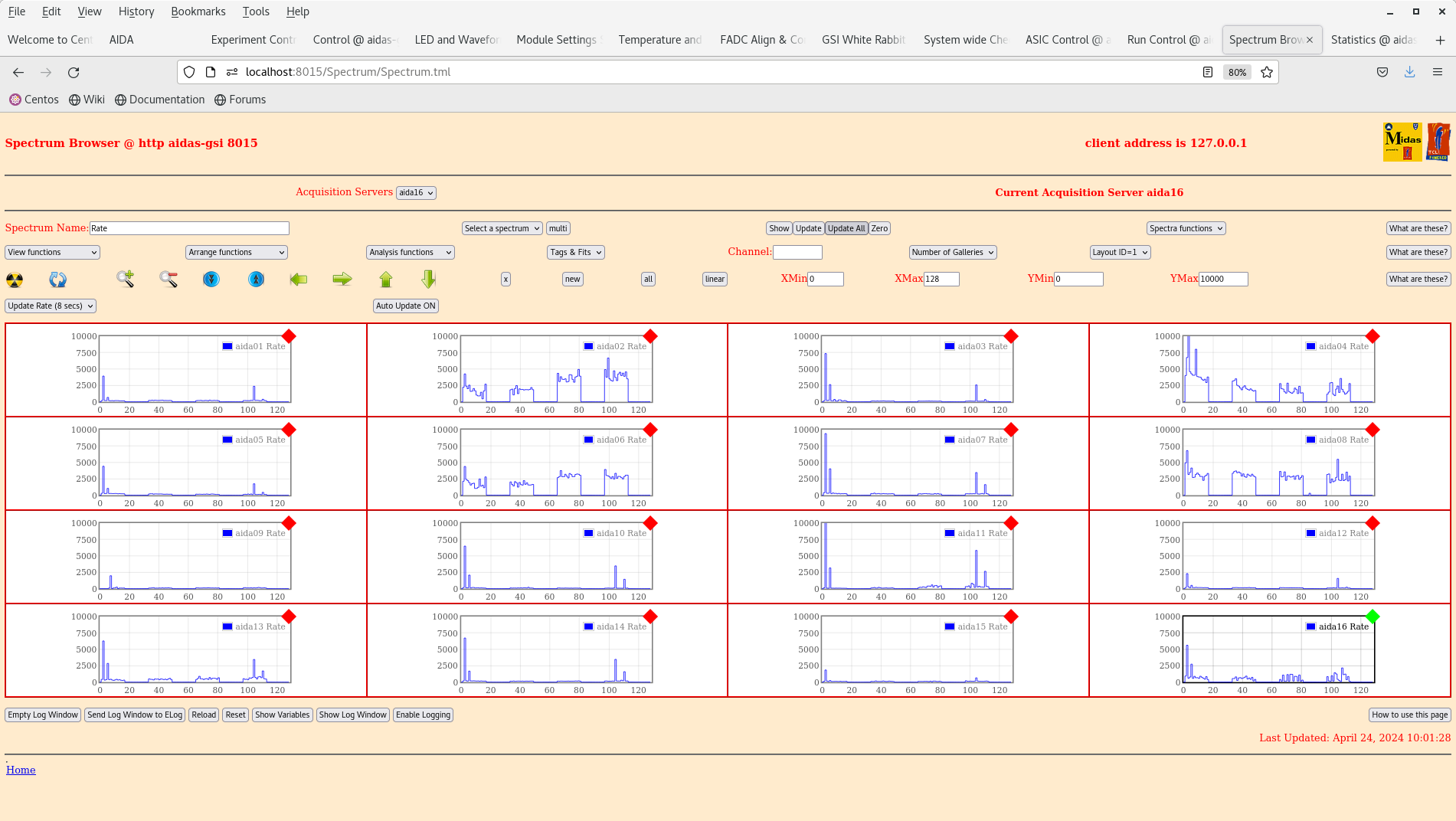Open the Update Rate (8 secs) dropdown
This screenshot has height=821, width=1456.
click(x=50, y=306)
